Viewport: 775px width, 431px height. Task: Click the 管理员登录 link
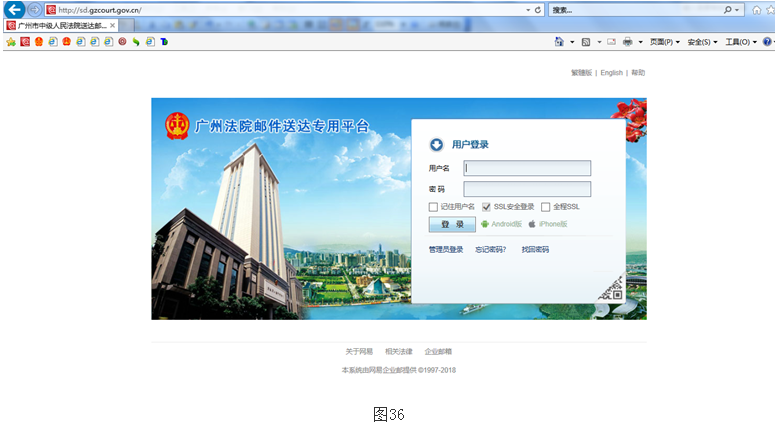click(446, 250)
